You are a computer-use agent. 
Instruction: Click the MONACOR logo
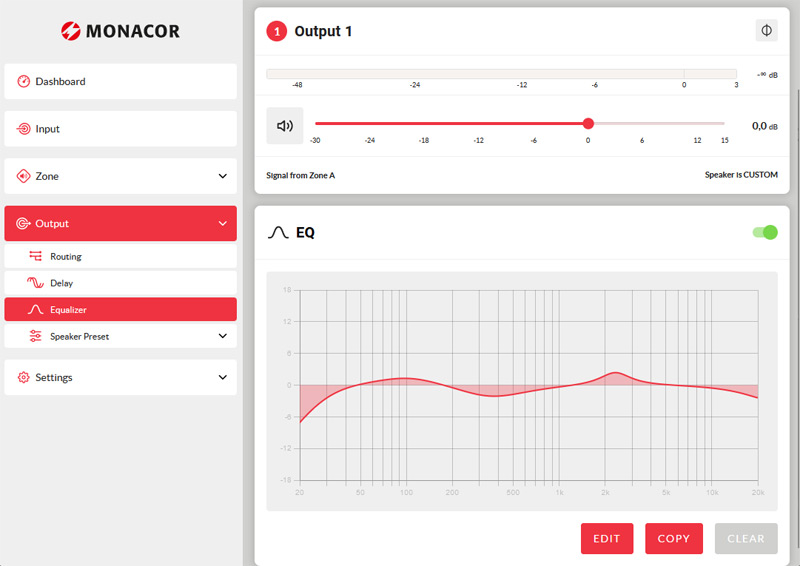coord(120,31)
